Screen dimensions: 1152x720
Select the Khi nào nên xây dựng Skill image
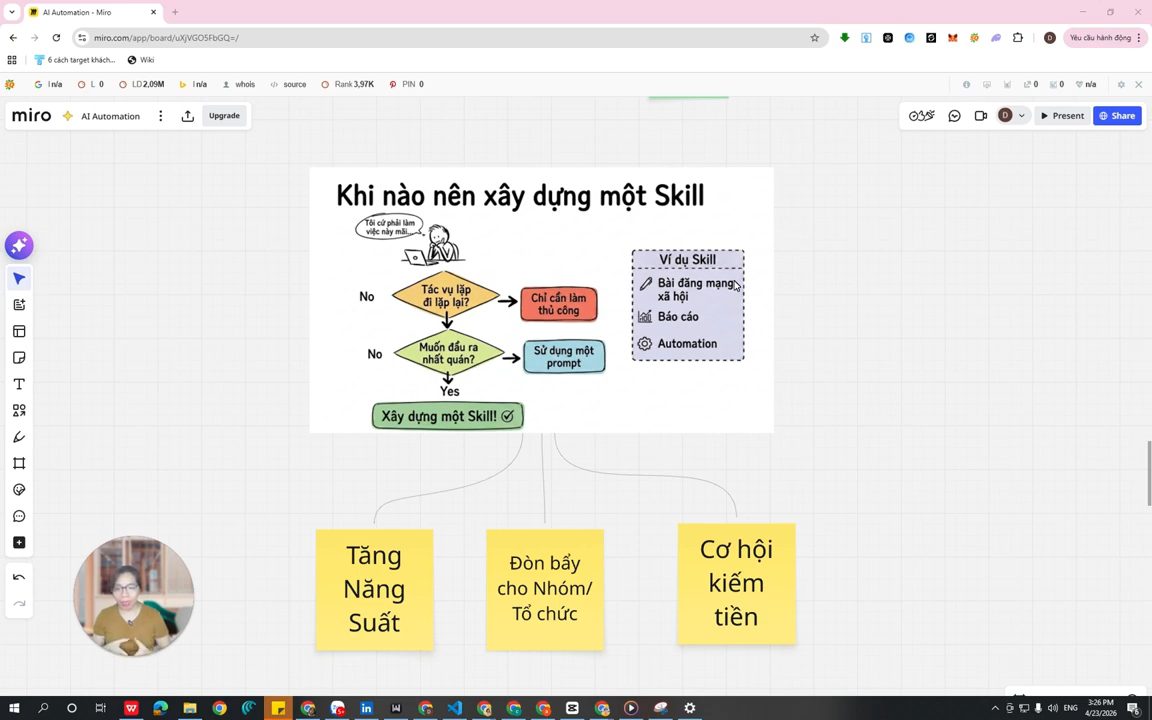[x=541, y=300]
